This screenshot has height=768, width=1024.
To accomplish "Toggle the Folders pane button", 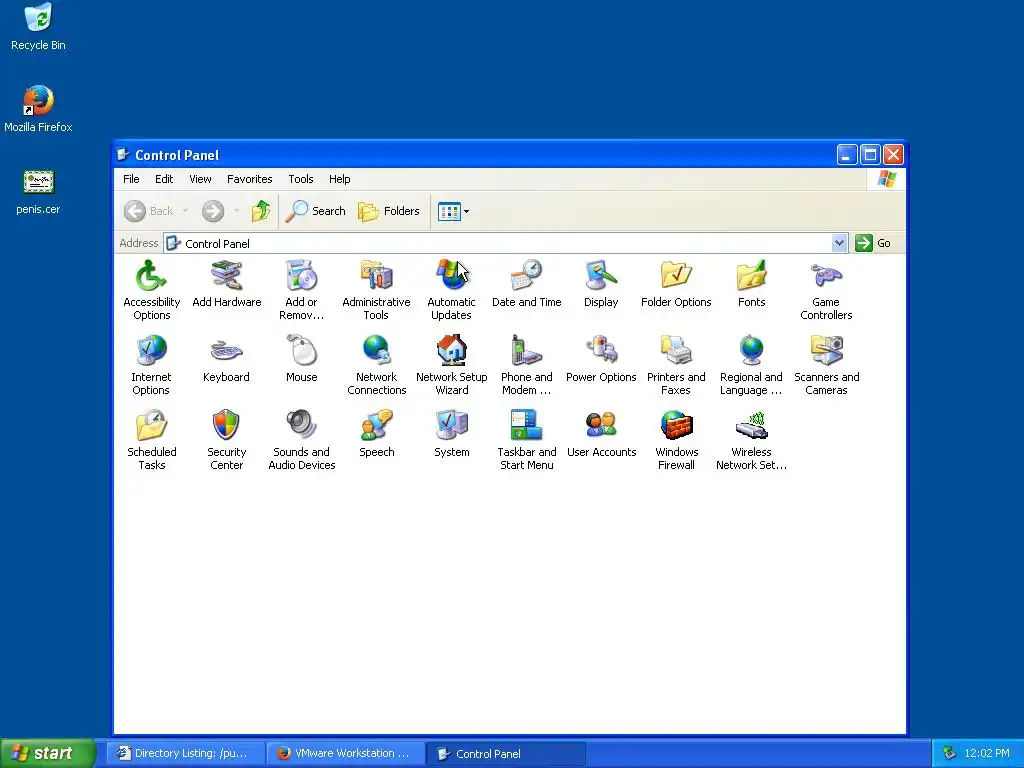I will pos(389,211).
